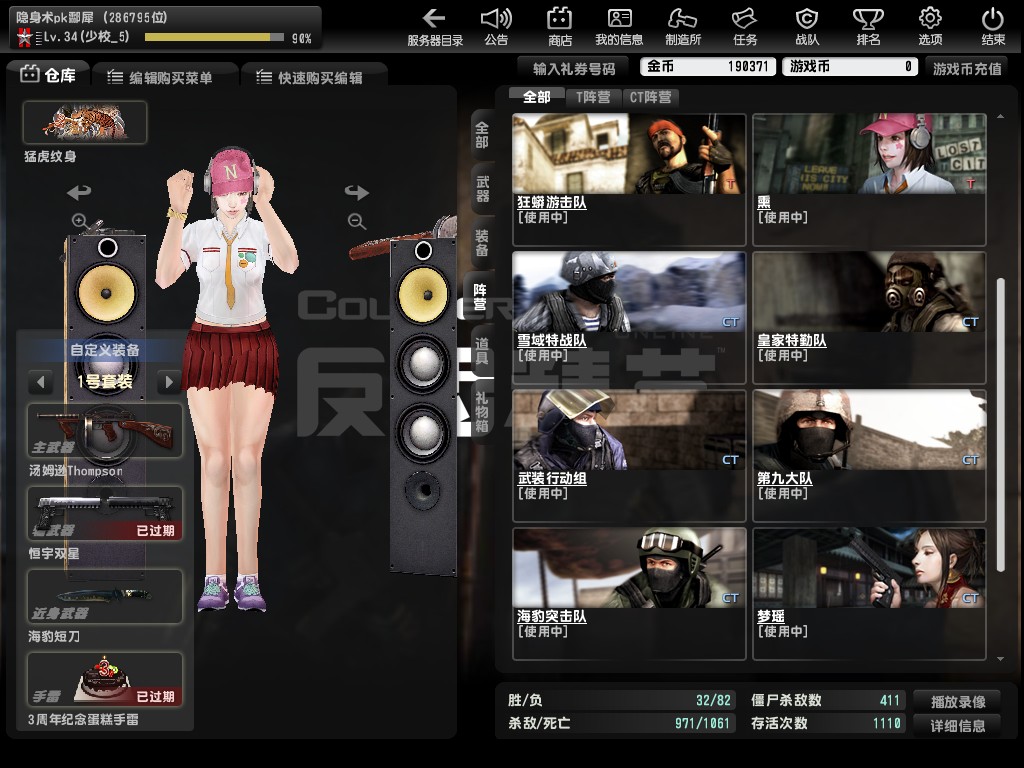This screenshot has height=768, width=1024.
Task: Select 武装行动组 character card
Action: pyautogui.click(x=629, y=455)
